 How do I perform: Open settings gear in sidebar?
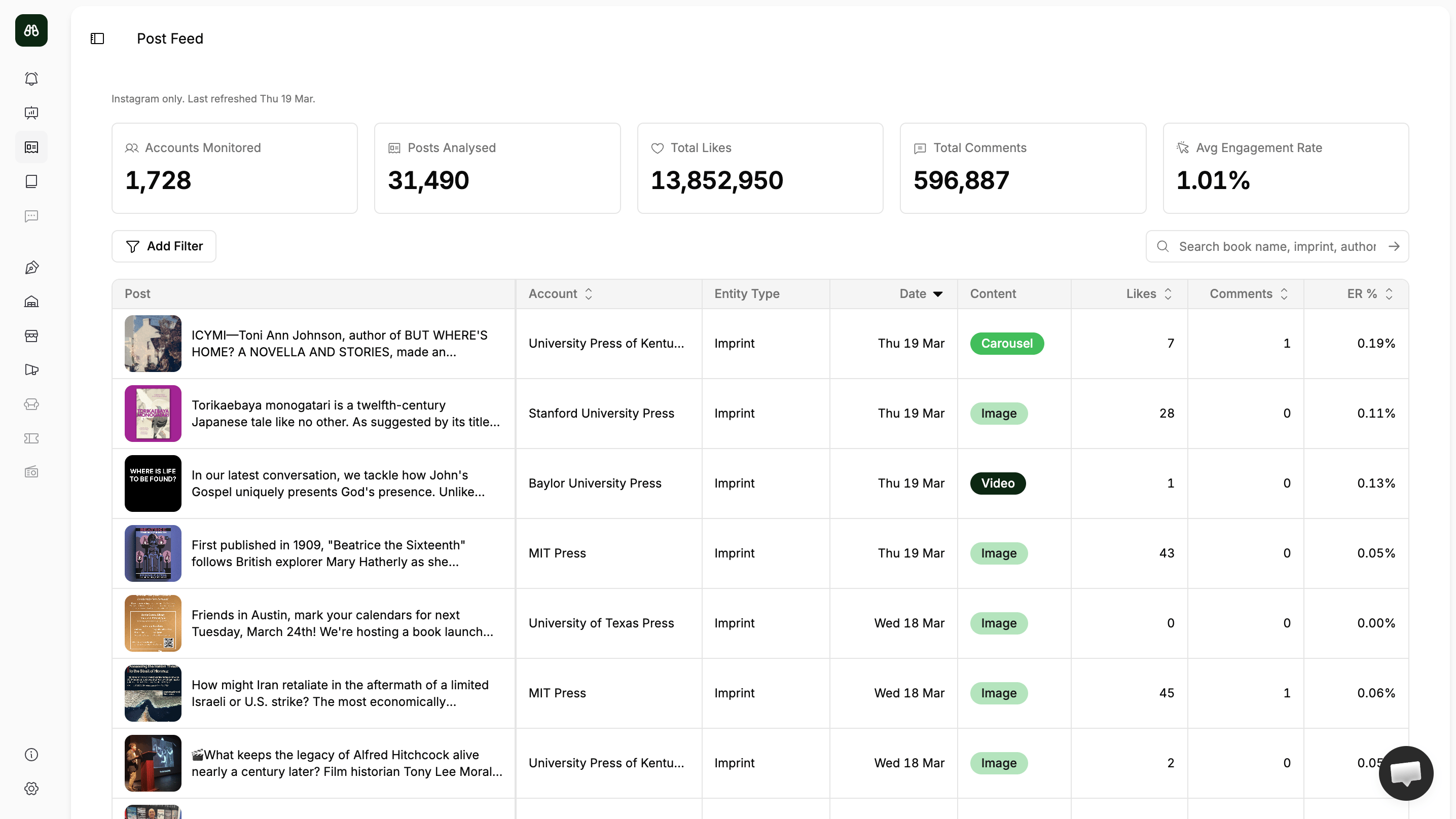pyautogui.click(x=31, y=789)
